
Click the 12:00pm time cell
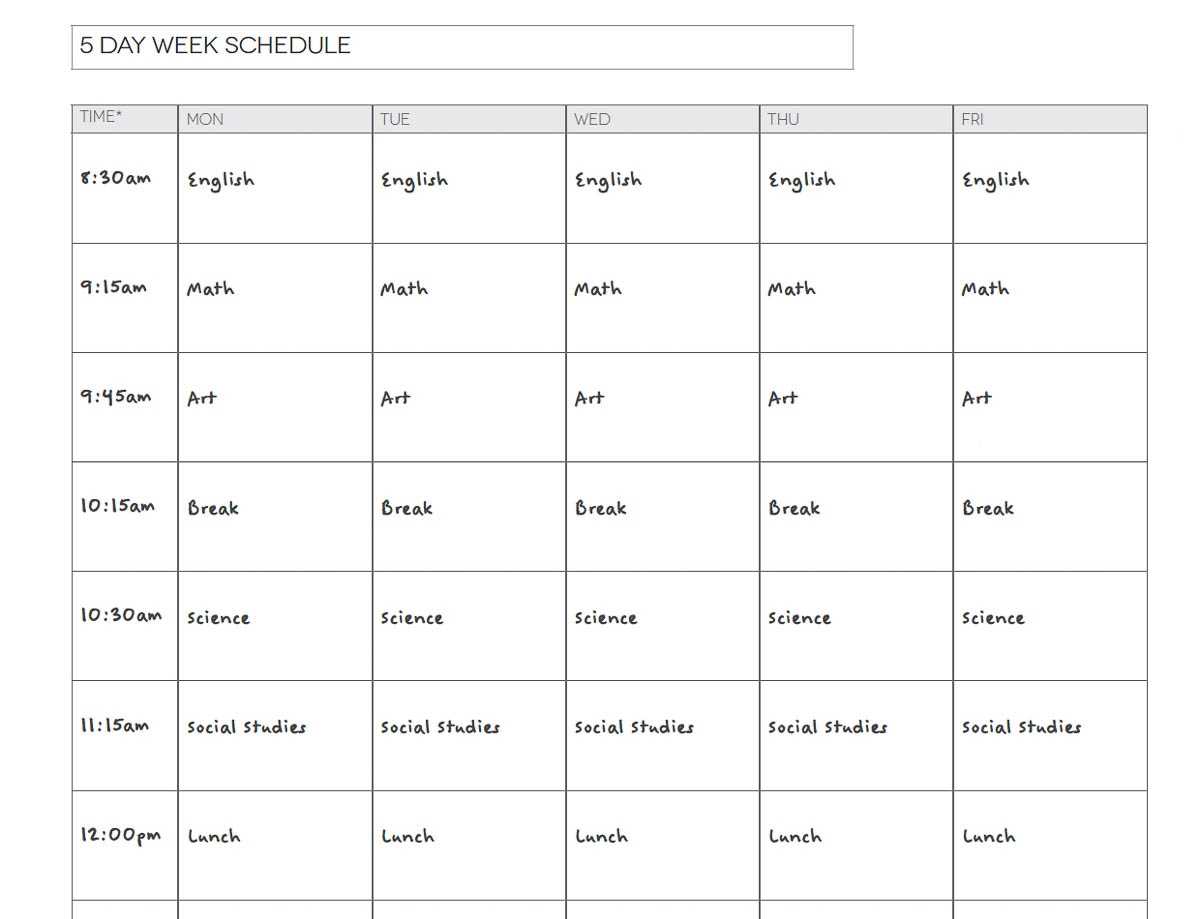point(124,845)
